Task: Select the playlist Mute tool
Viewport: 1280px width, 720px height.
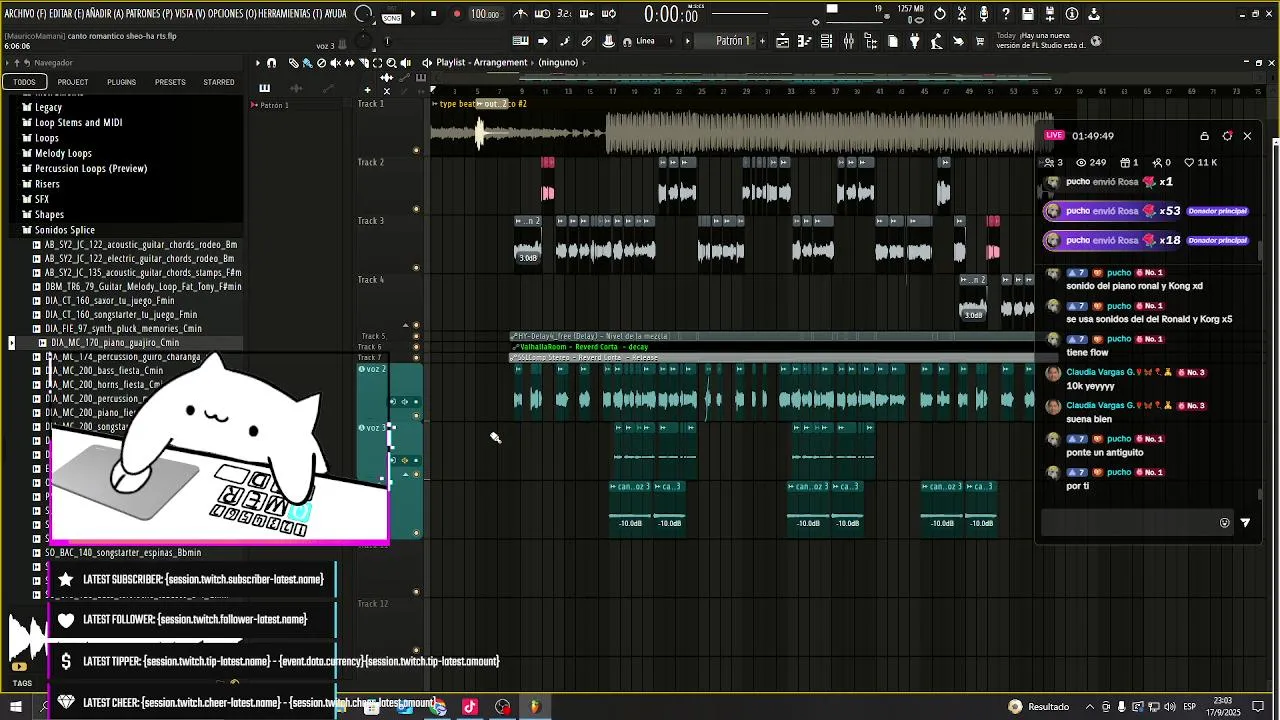Action: (335, 63)
